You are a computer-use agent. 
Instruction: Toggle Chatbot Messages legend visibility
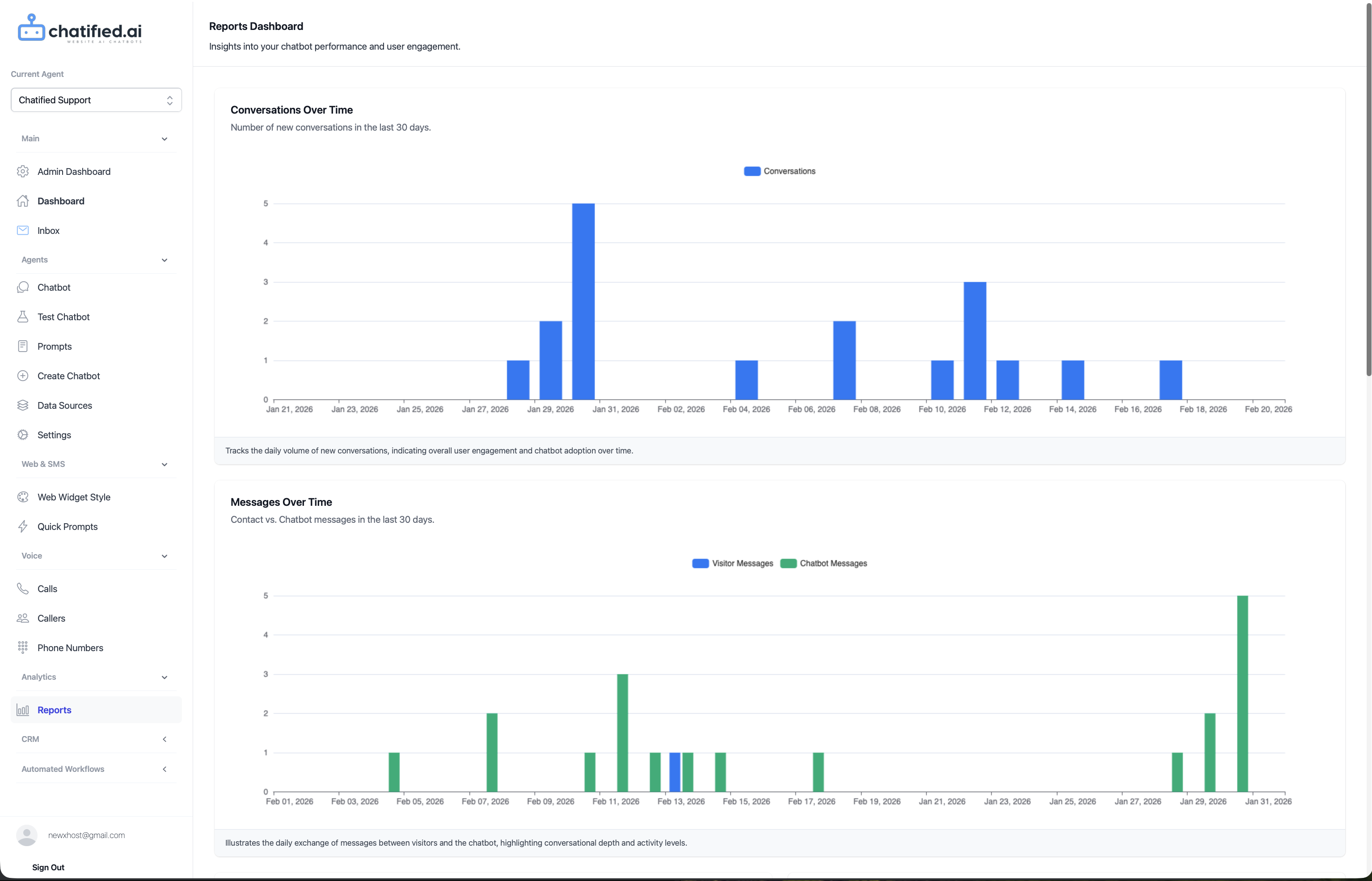[x=823, y=563]
